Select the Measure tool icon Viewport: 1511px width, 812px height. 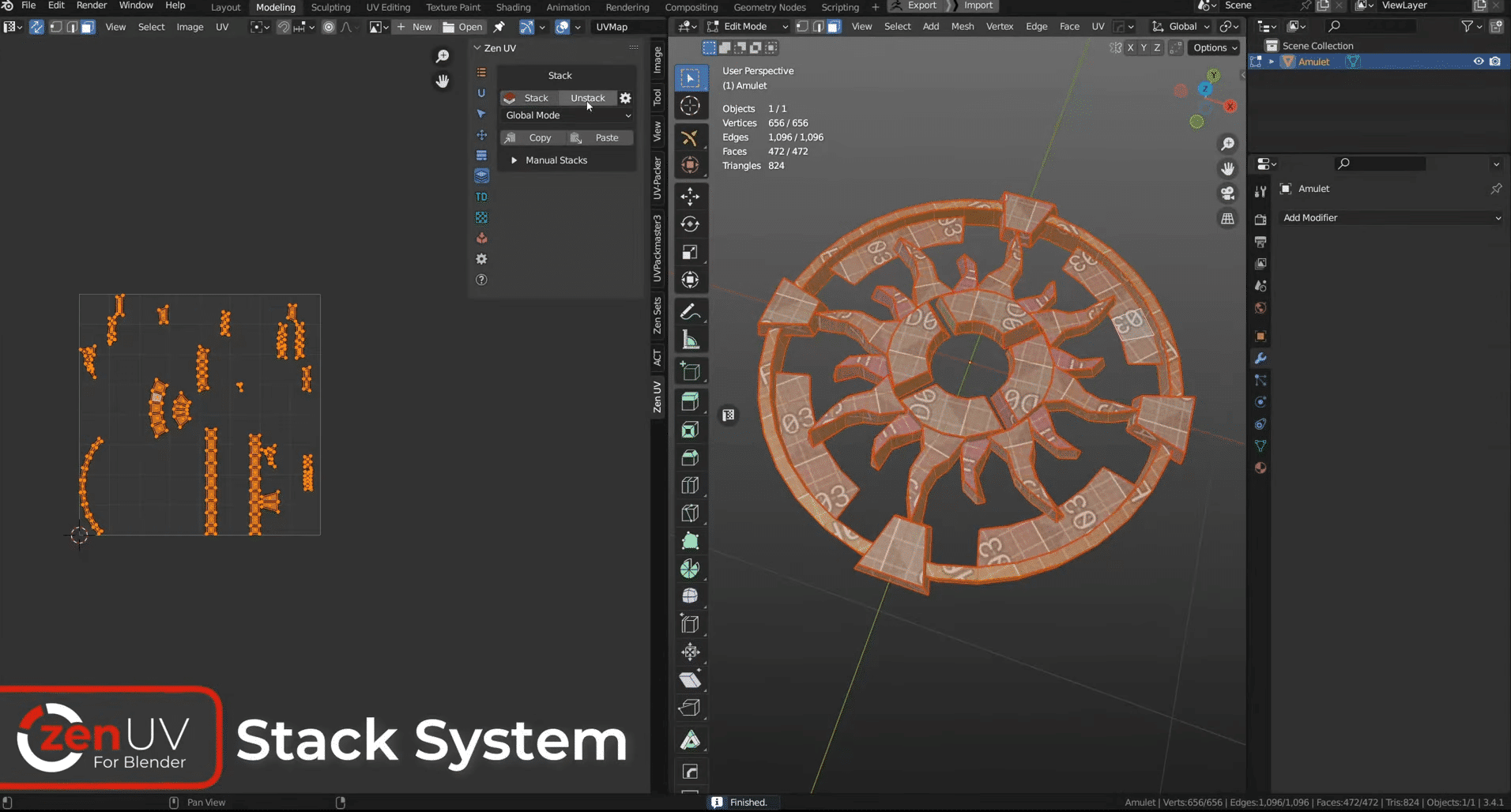[690, 340]
